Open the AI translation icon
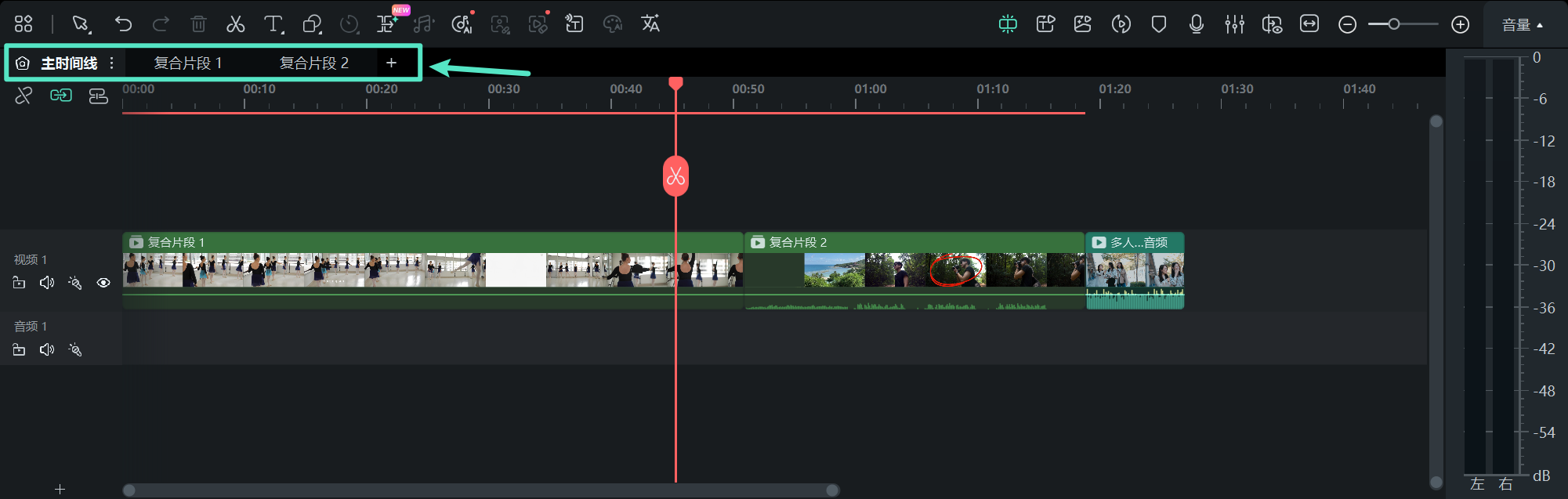Image resolution: width=1568 pixels, height=499 pixels. (x=650, y=24)
